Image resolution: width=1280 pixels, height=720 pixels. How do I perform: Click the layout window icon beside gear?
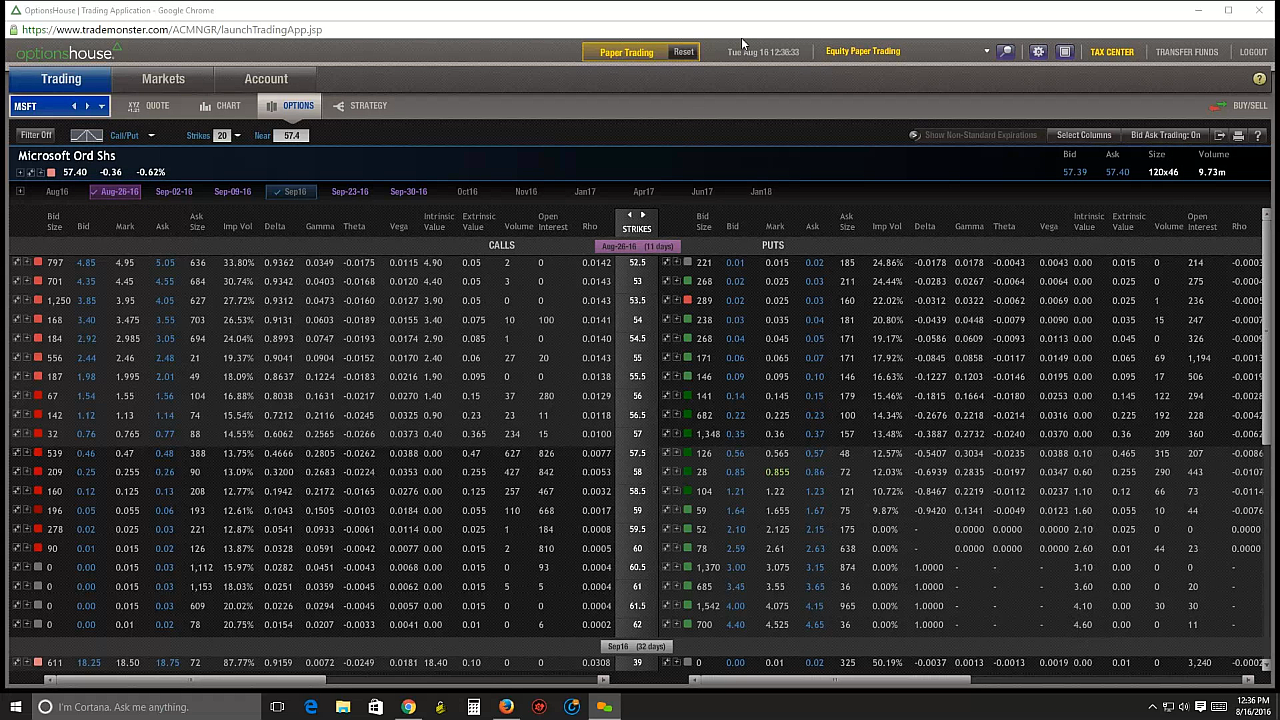[1065, 52]
